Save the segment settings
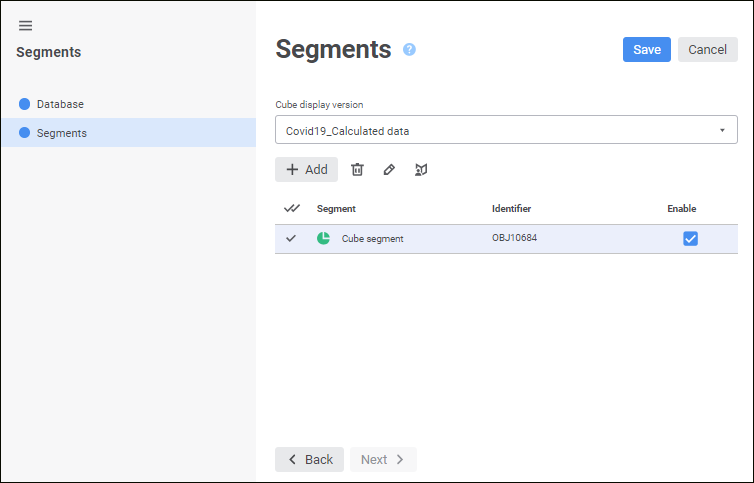The width and height of the screenshot is (754, 483). [646, 50]
